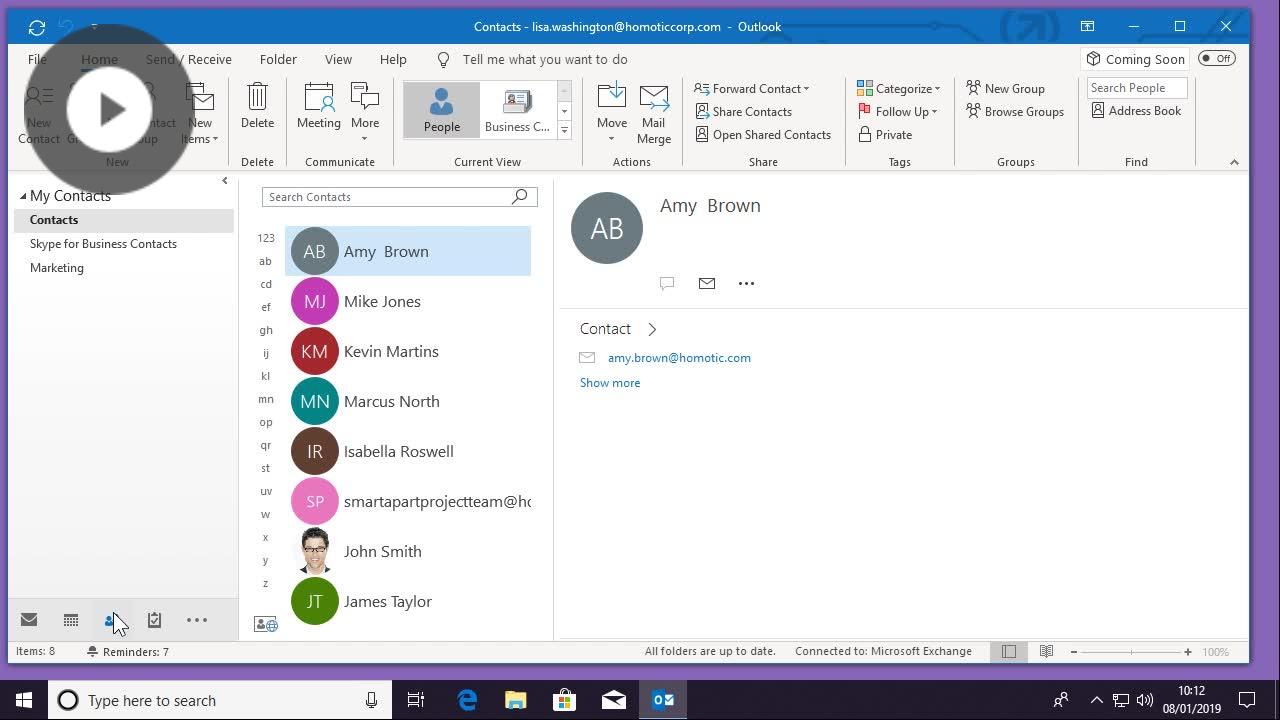Expand the Contact section chevron

point(652,329)
